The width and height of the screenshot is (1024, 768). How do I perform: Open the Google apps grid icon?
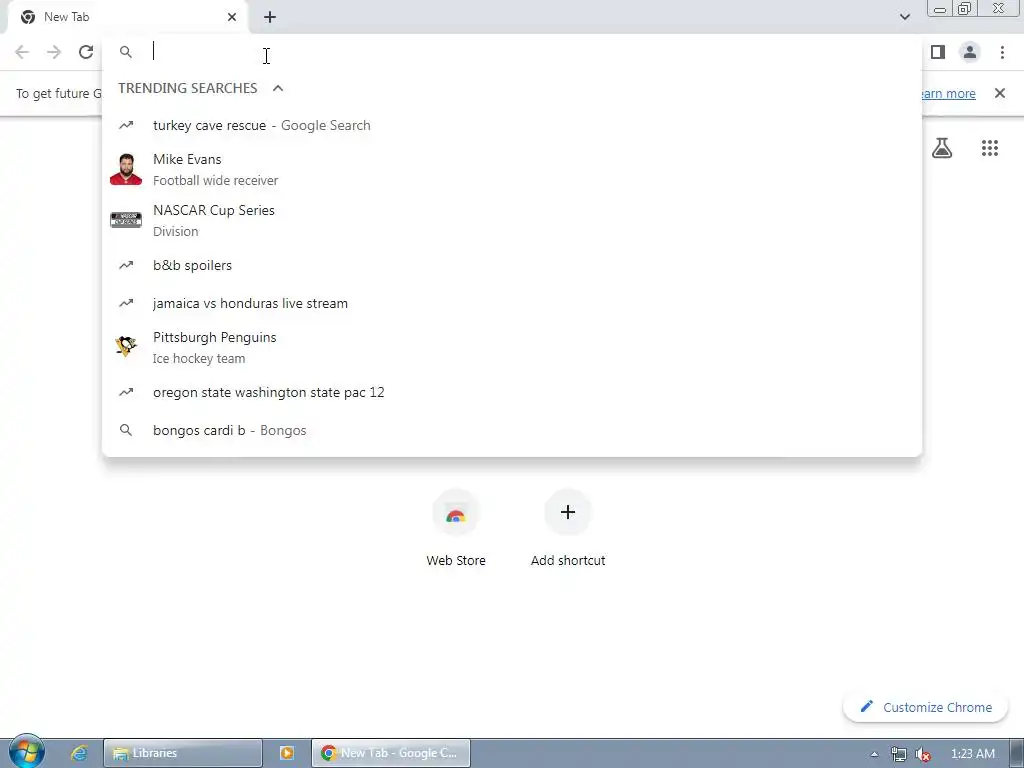click(990, 148)
